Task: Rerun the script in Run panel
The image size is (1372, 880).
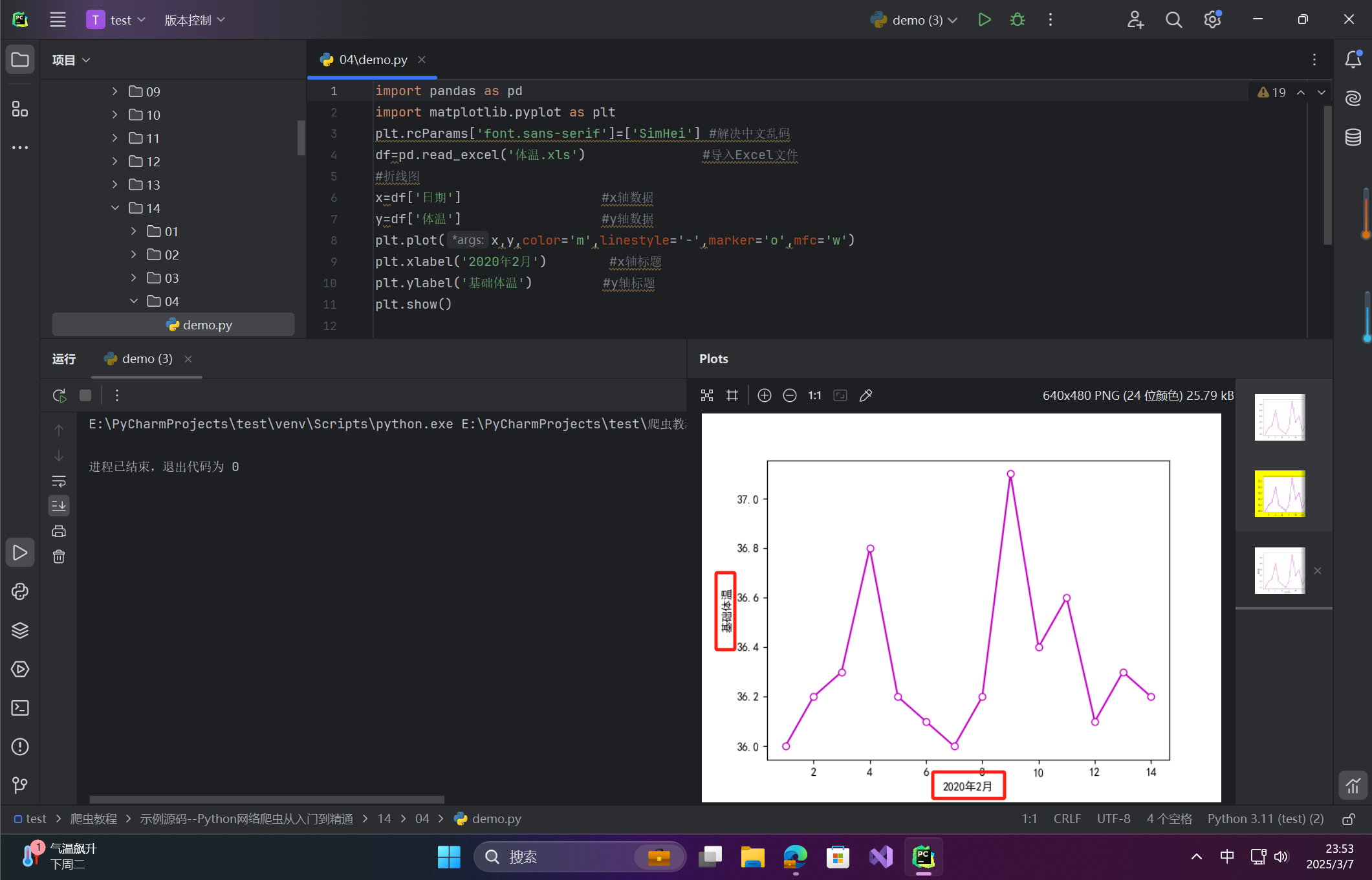Action: [x=60, y=395]
